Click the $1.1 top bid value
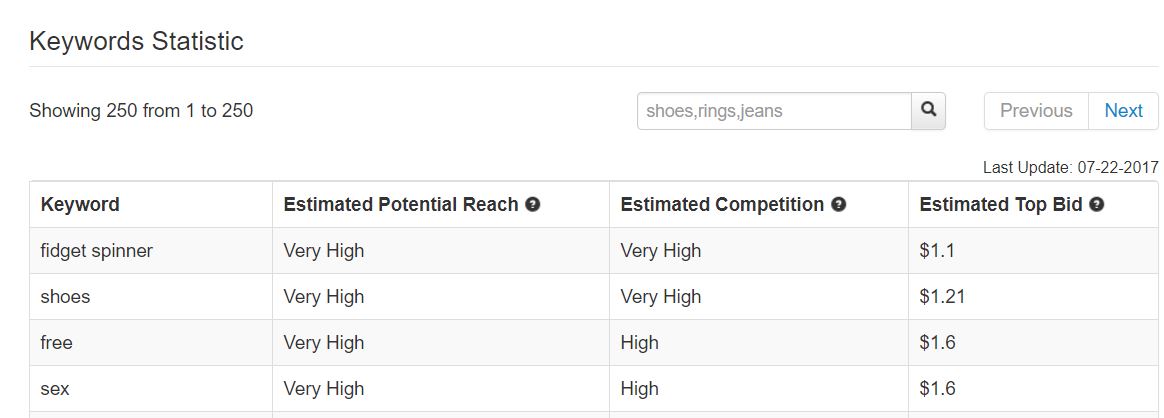 pos(936,251)
